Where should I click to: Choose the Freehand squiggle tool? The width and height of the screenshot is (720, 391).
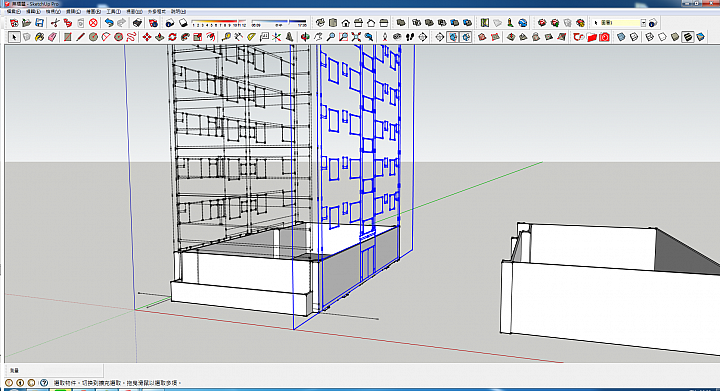[131, 37]
